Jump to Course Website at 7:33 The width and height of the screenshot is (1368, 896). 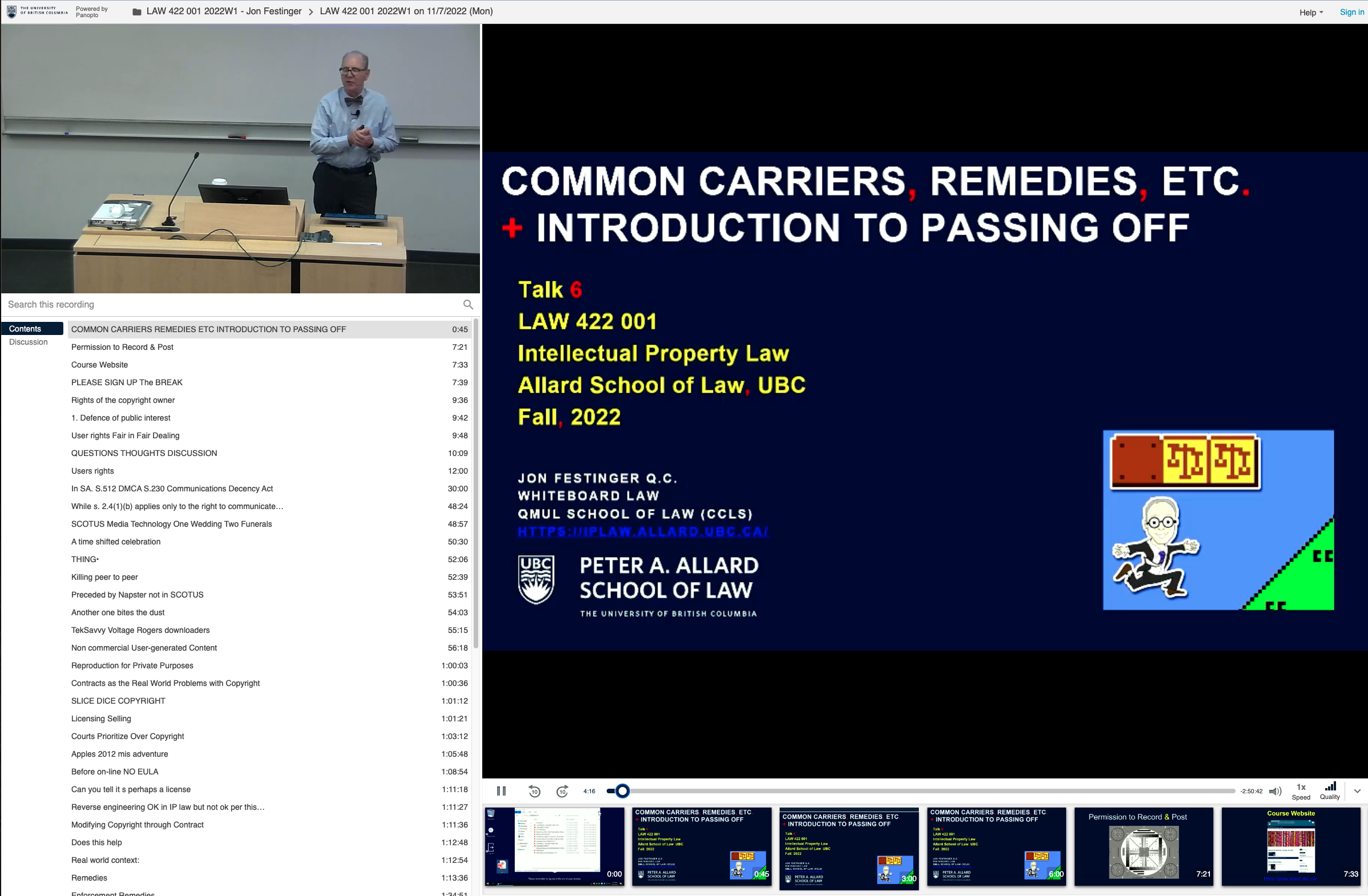coord(269,365)
